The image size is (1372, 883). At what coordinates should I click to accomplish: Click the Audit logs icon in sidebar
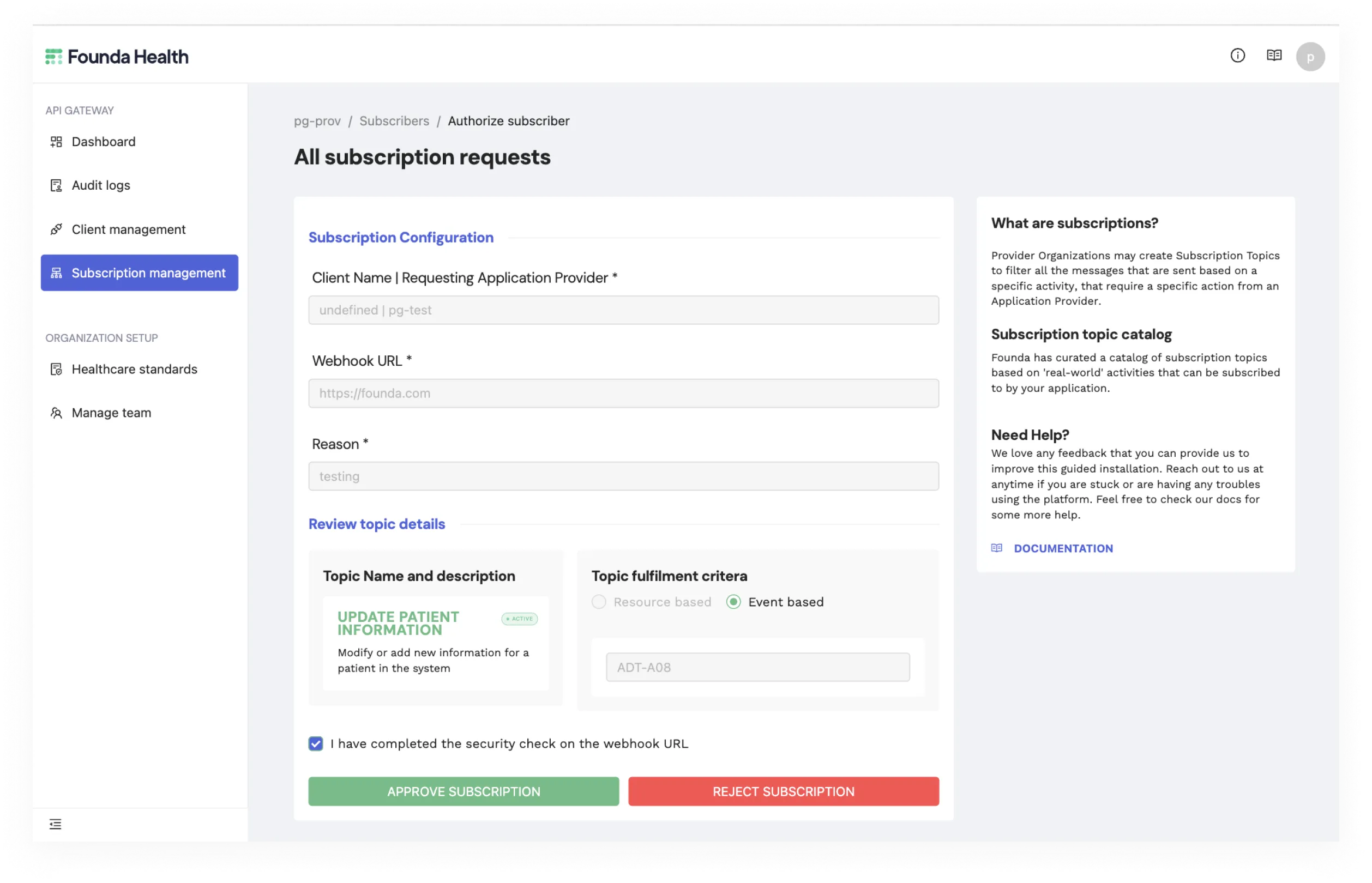coord(56,185)
